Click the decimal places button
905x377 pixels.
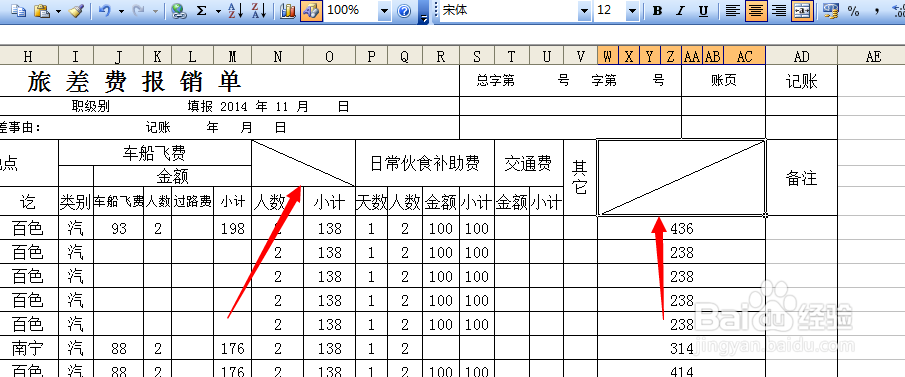coord(898,10)
